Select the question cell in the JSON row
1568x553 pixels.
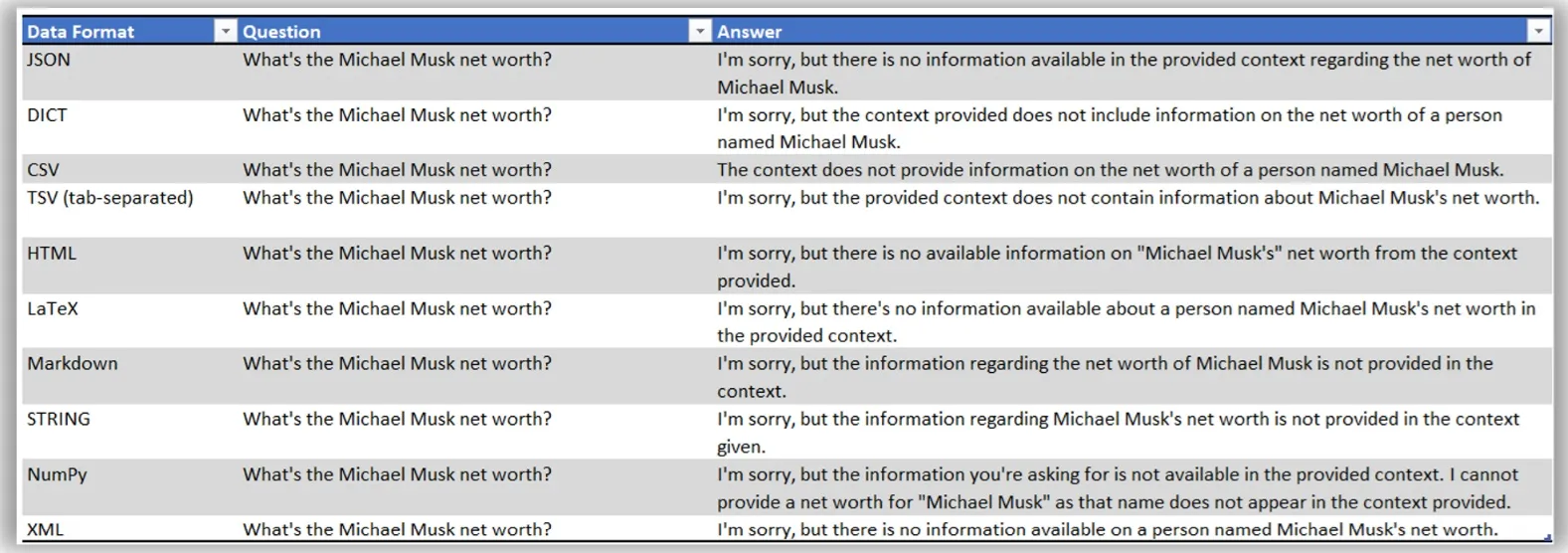[475, 73]
